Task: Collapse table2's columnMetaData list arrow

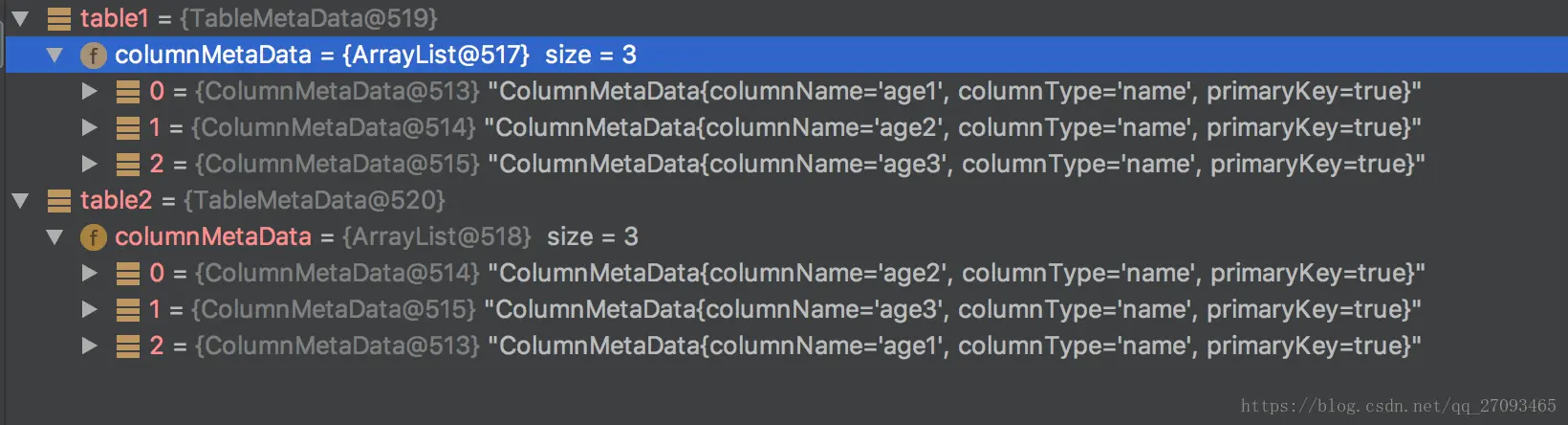Action: click(54, 236)
